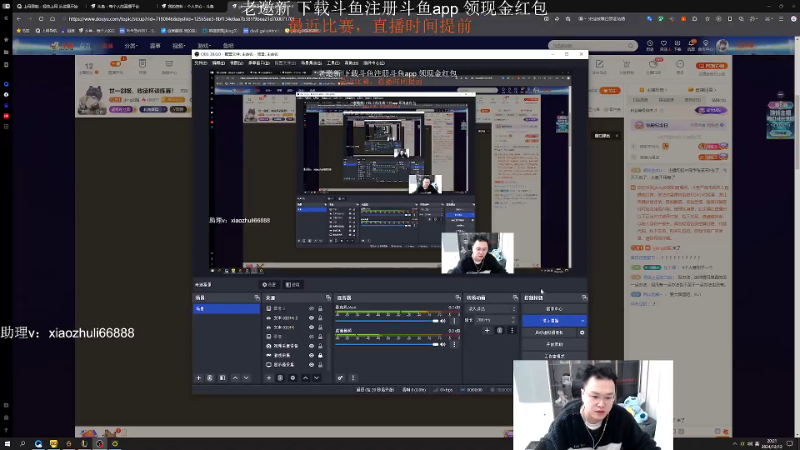
Task: Open OBS View menu (视图)
Action: coord(236,63)
